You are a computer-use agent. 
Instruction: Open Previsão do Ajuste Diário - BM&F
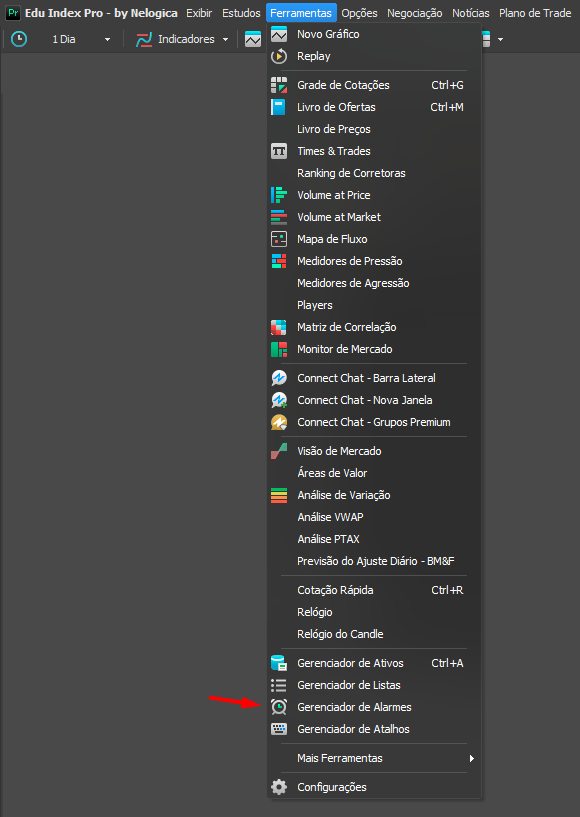[x=374, y=561]
